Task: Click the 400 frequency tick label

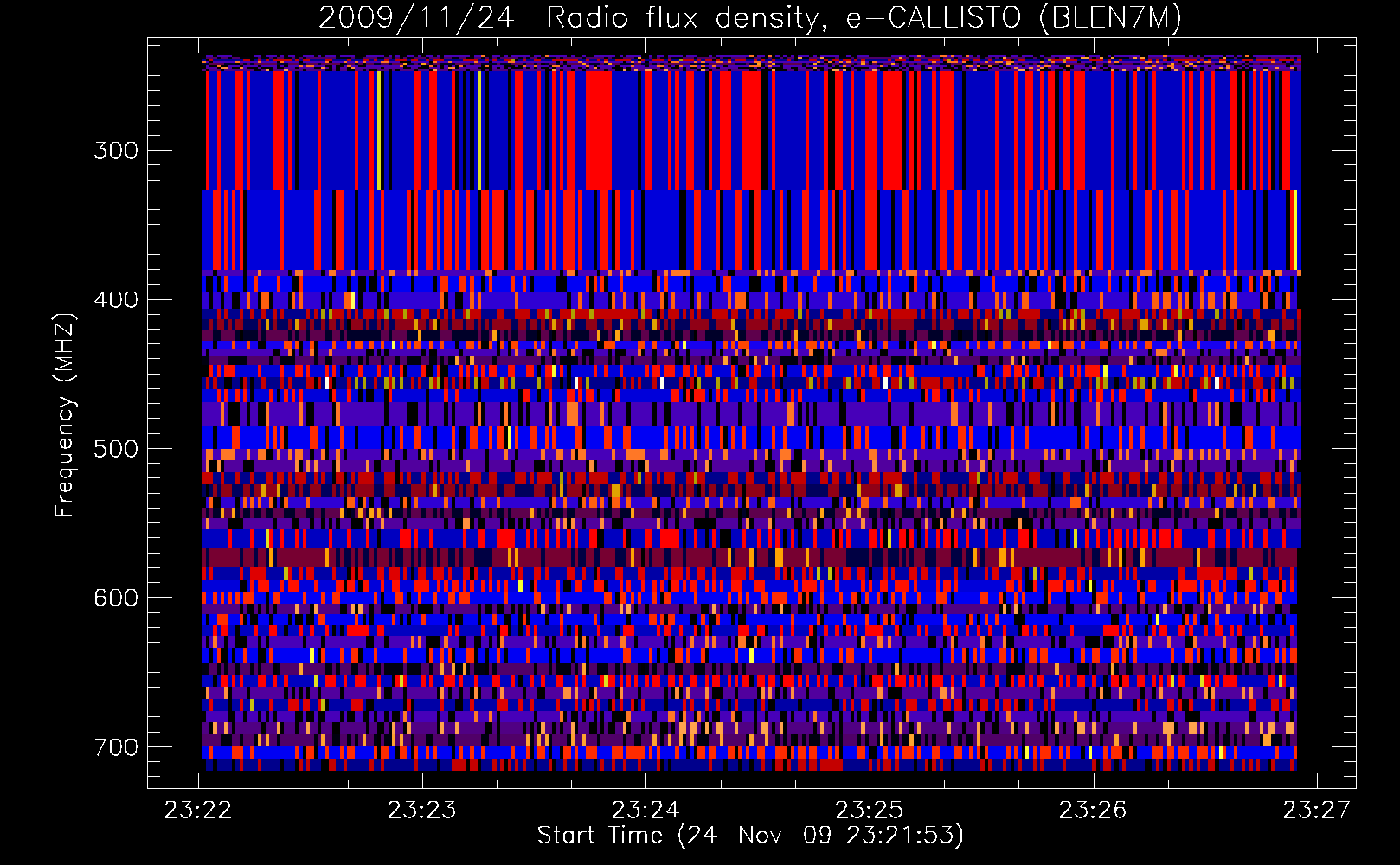Action: coord(116,299)
